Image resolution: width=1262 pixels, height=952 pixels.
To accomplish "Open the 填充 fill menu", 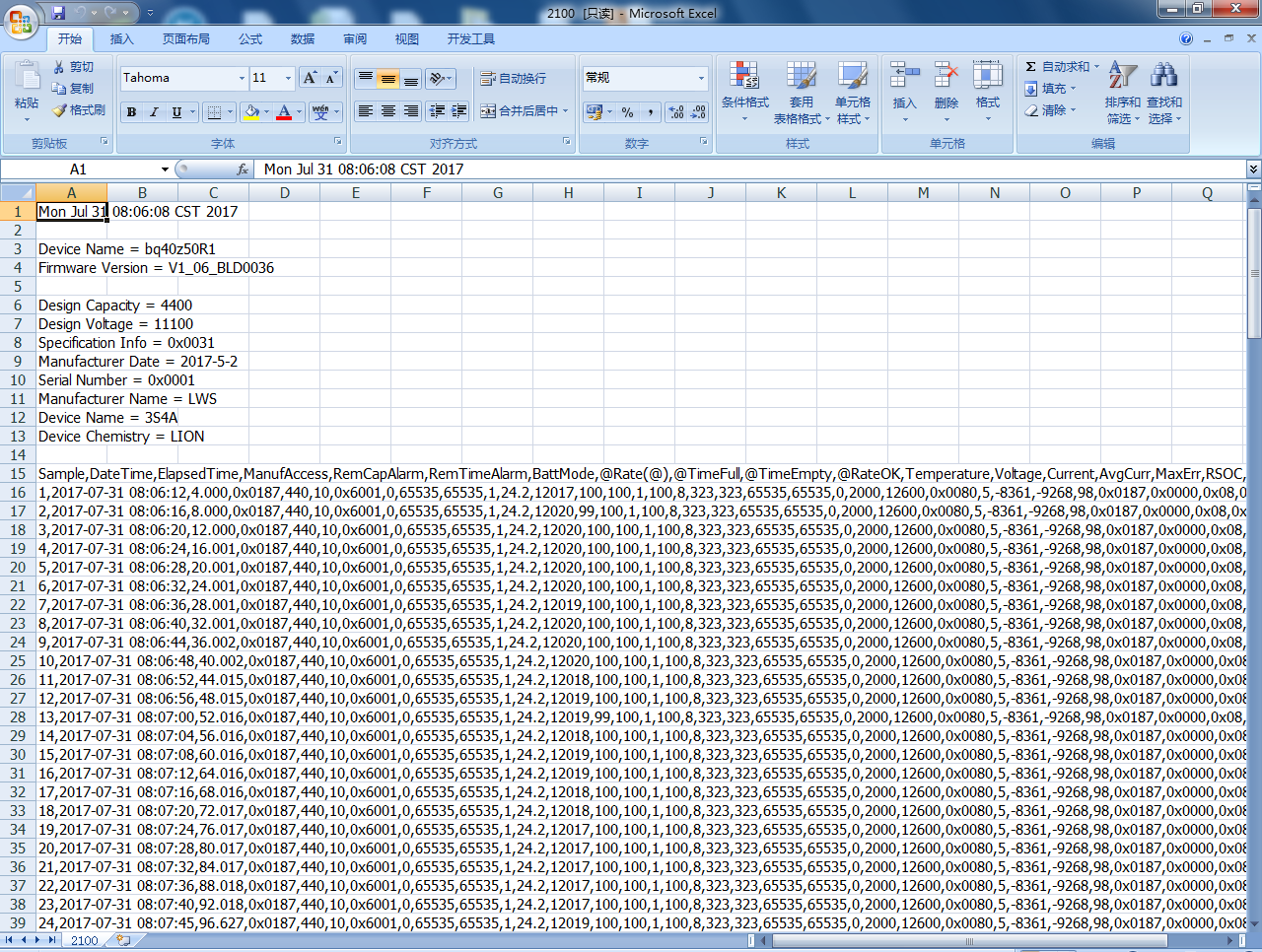I will [x=1051, y=89].
